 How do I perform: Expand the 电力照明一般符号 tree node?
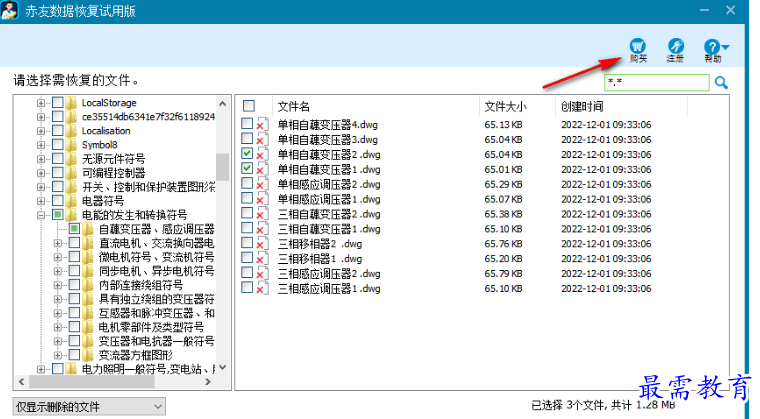point(41,369)
